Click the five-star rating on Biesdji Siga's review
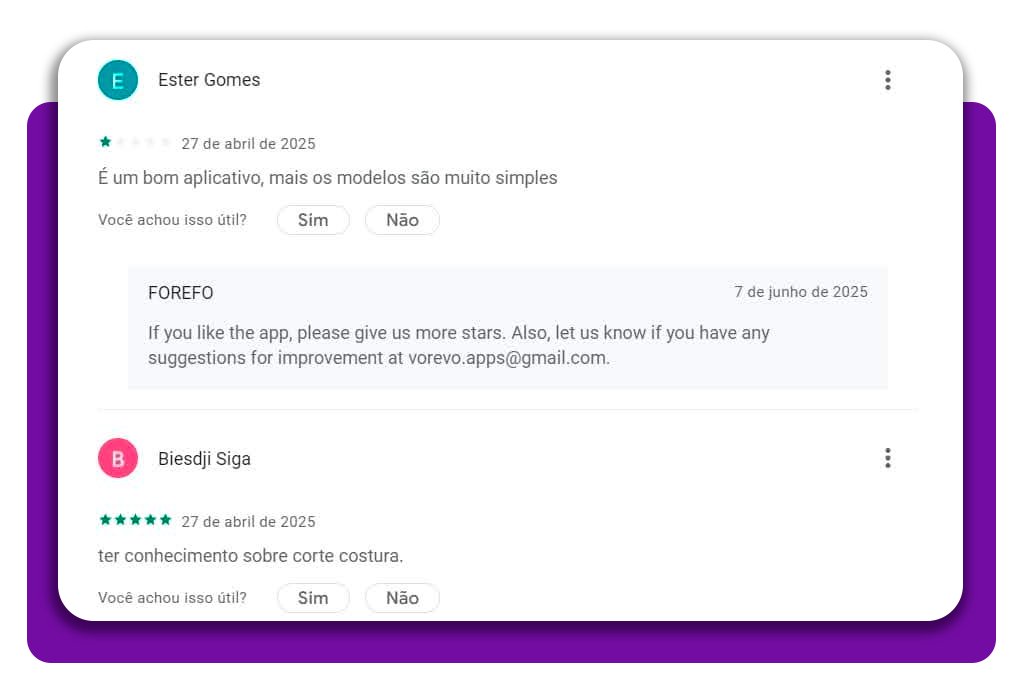Screen dimensions: 1024x693 135,520
